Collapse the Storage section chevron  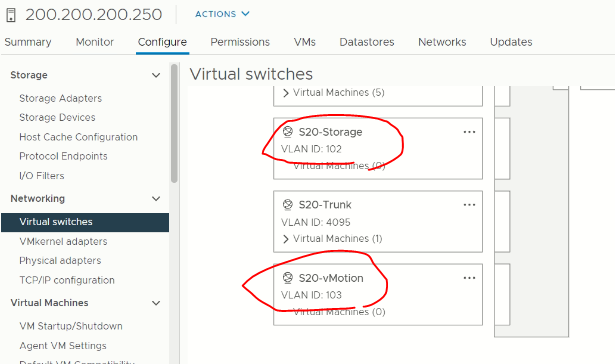[x=156, y=75]
